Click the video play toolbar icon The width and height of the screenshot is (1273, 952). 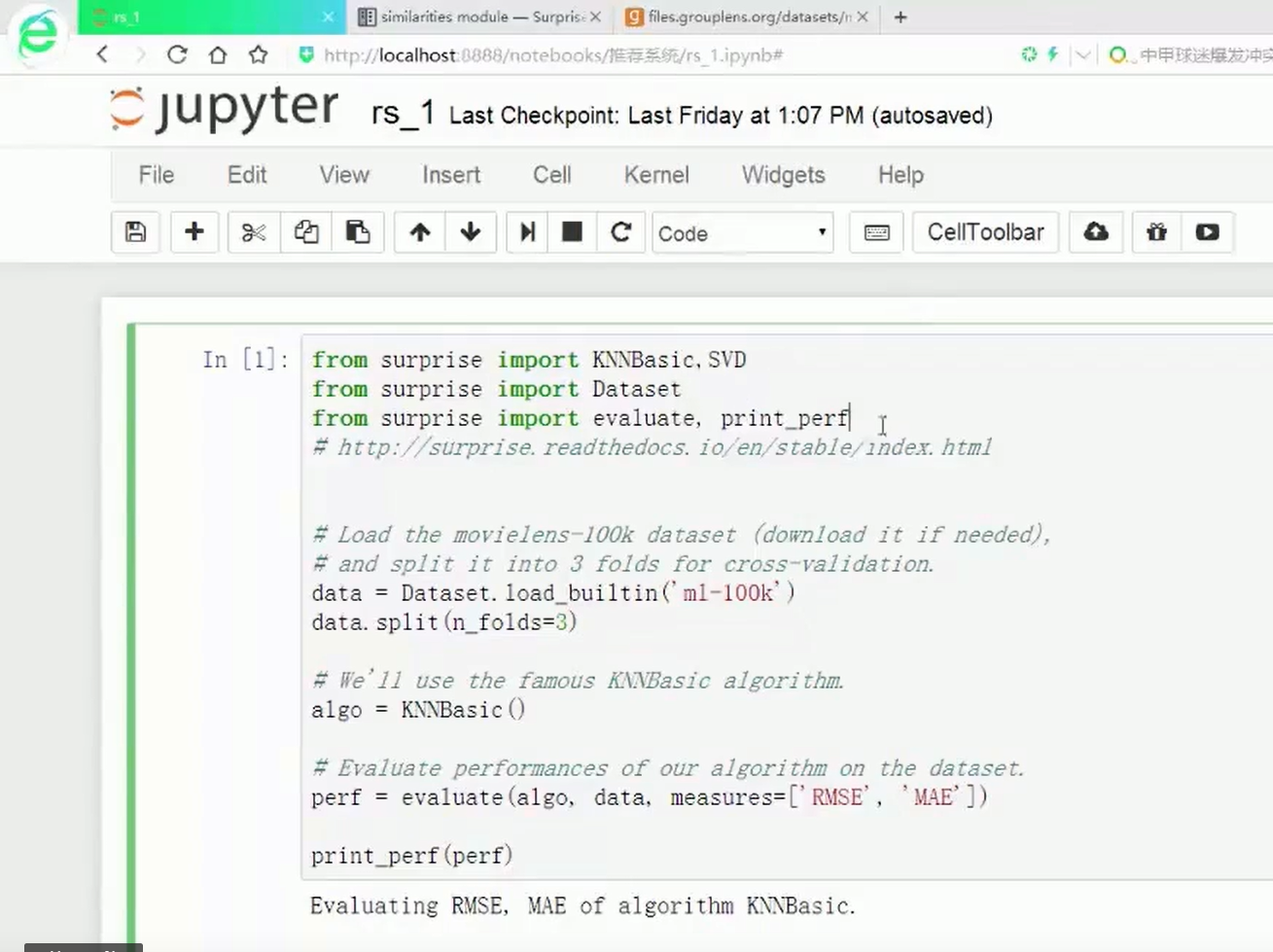click(1208, 232)
